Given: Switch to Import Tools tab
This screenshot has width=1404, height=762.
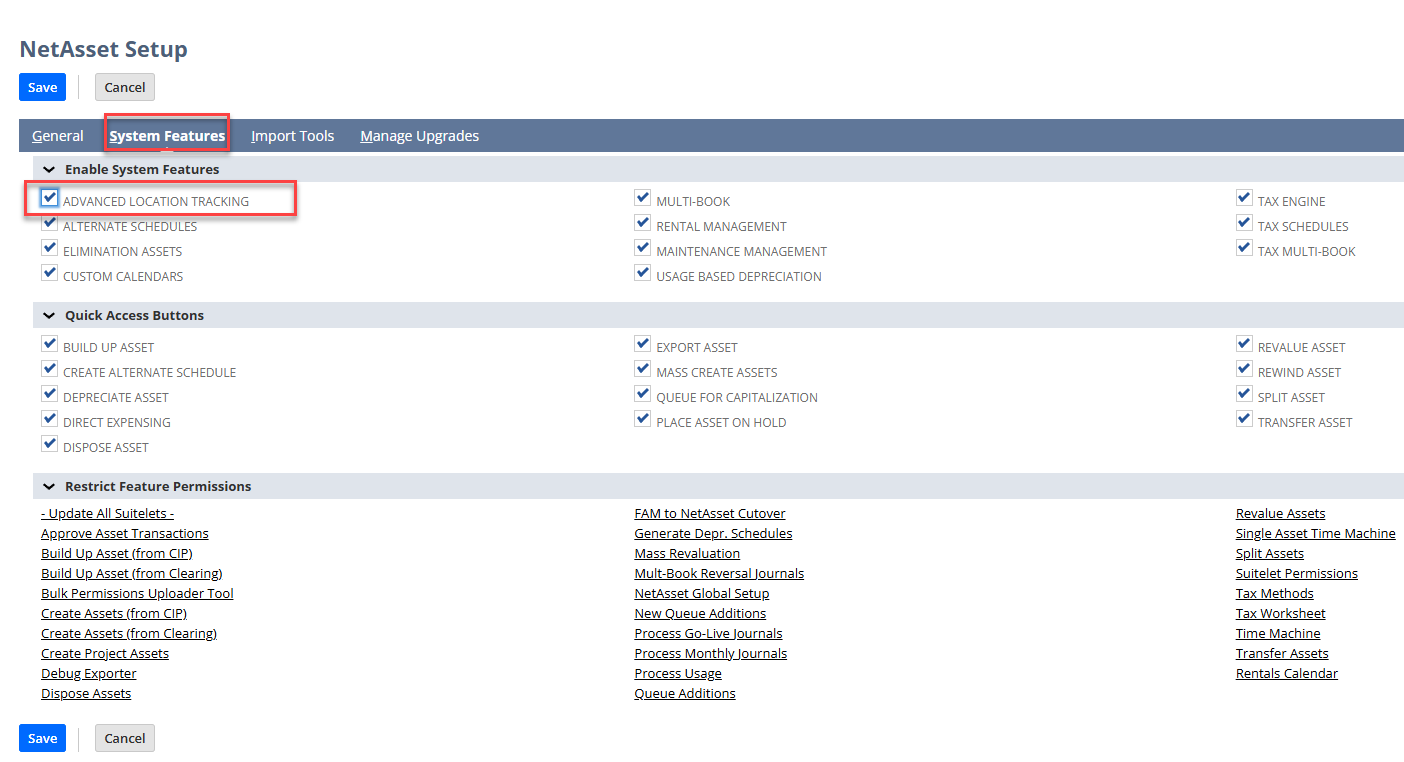Looking at the screenshot, I should tap(292, 136).
